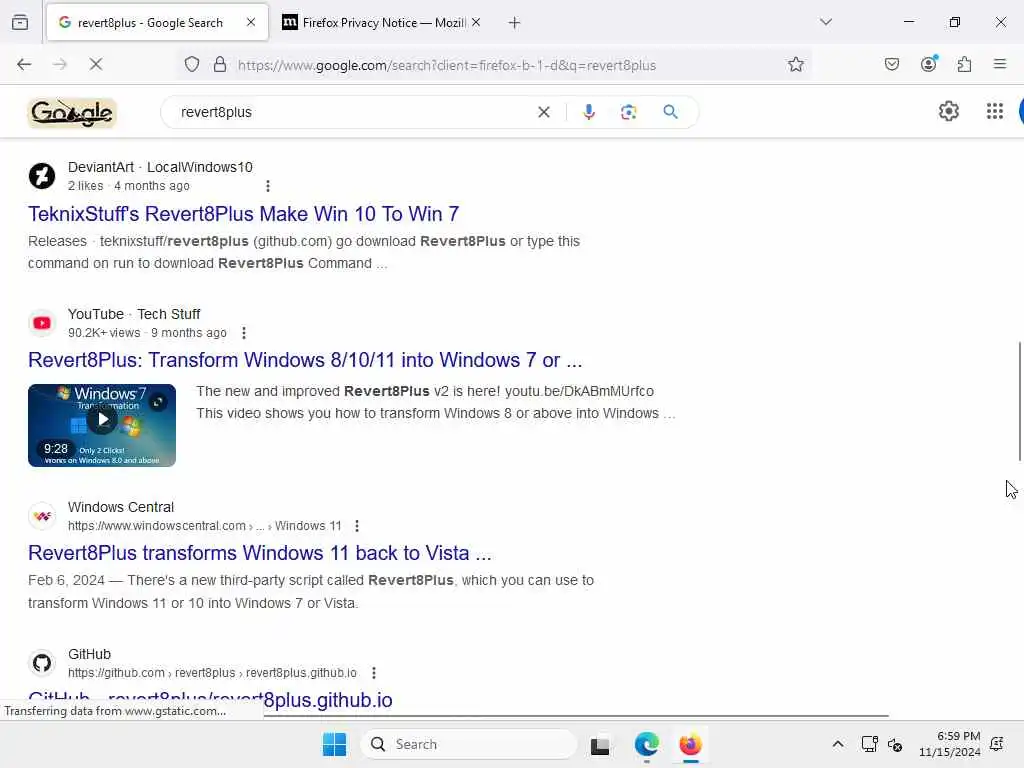Click the Windows Central favicon
1024x768 pixels.
(x=42, y=517)
